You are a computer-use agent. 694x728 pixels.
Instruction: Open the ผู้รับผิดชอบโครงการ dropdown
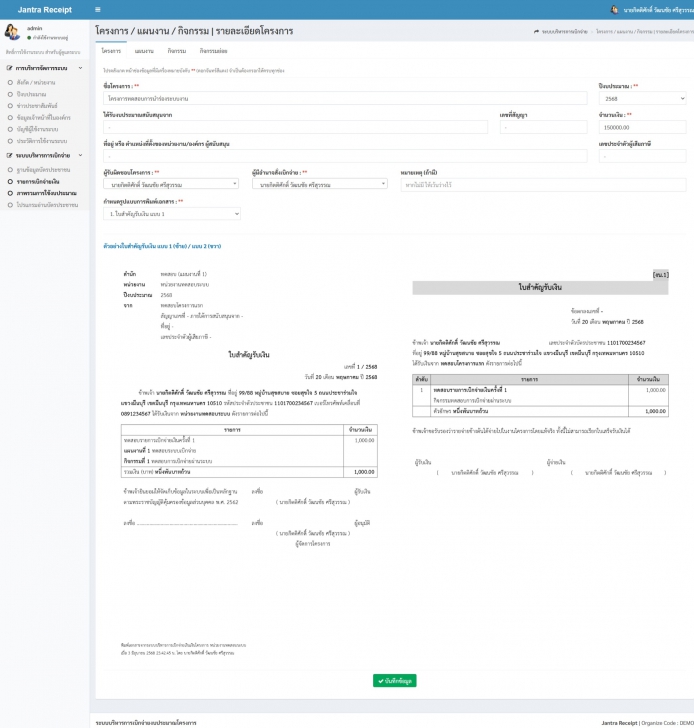point(171,184)
